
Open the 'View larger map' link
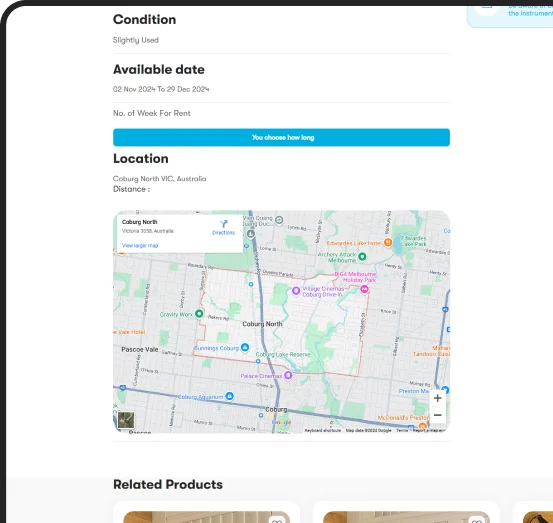tap(140, 245)
